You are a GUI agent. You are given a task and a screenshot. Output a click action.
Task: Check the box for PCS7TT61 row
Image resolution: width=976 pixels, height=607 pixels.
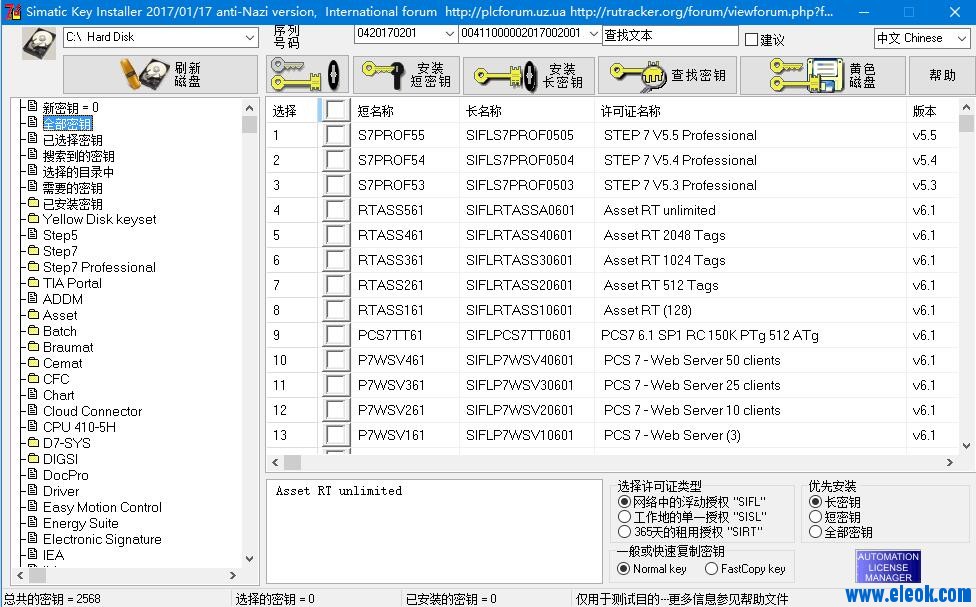[x=336, y=335]
